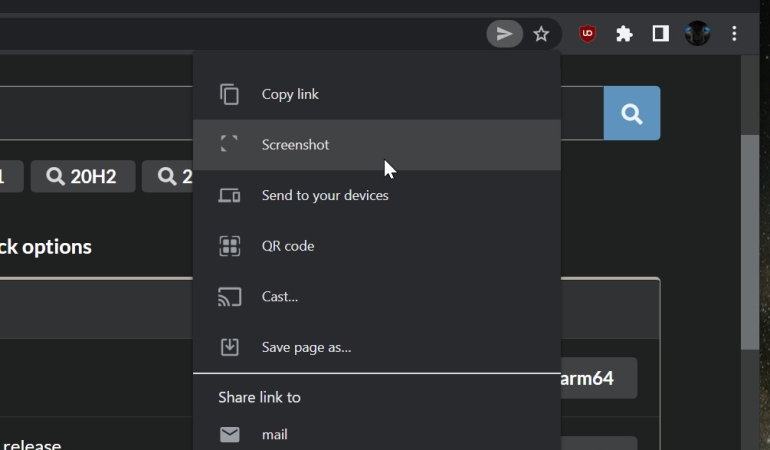Screen dimensions: 770x450
Task: Choose Save page as... option
Action: click(x=377, y=347)
